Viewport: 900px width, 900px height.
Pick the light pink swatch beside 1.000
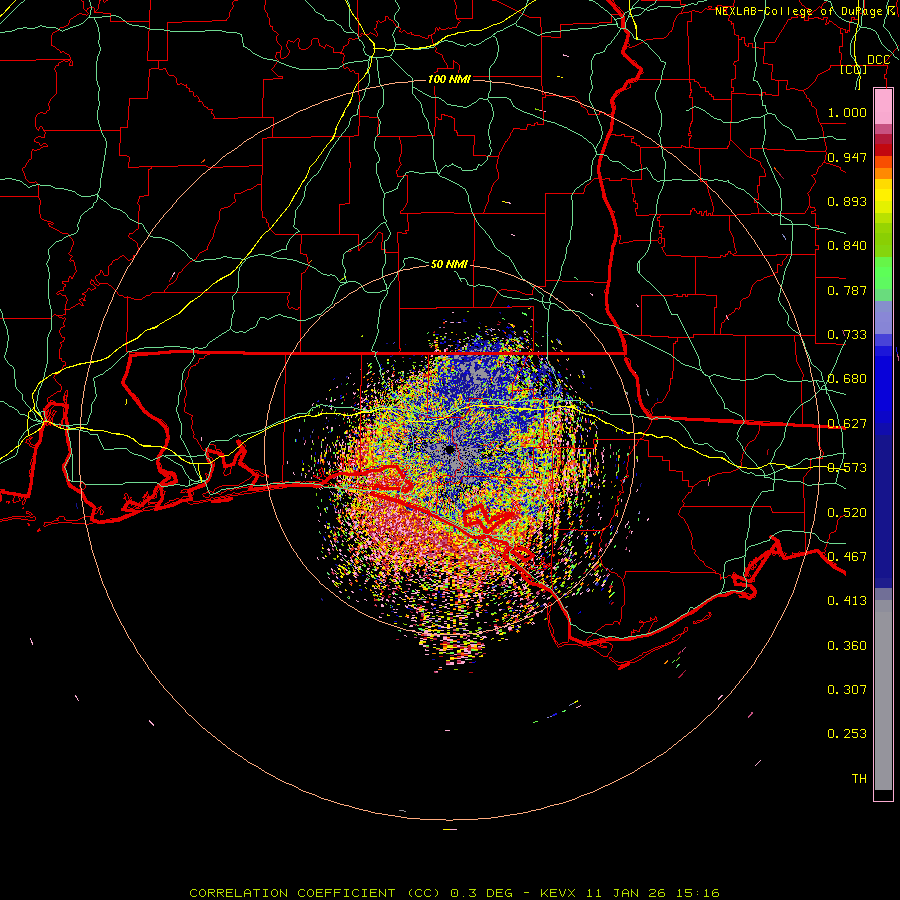[883, 107]
